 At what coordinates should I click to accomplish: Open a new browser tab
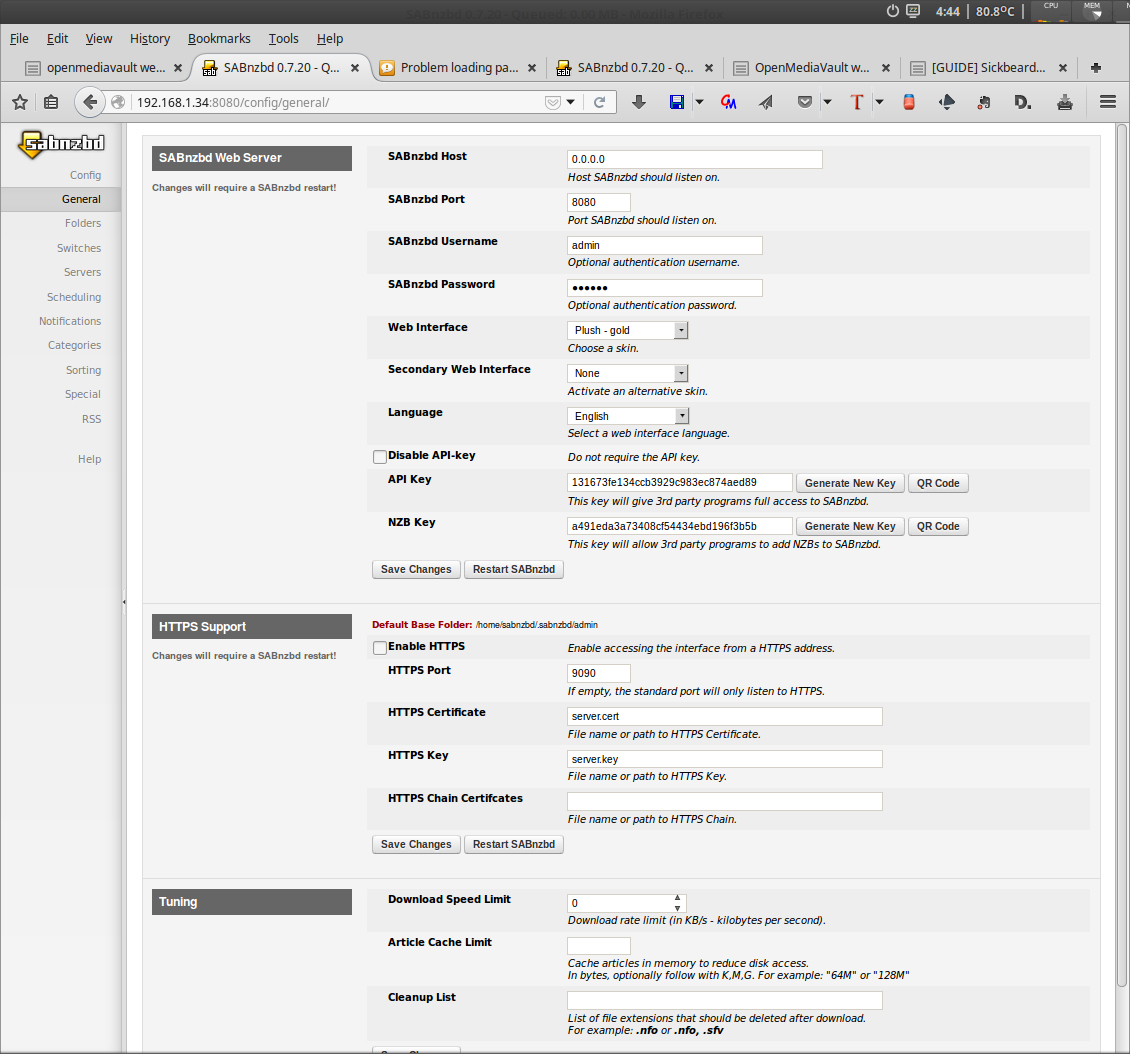coord(1096,68)
